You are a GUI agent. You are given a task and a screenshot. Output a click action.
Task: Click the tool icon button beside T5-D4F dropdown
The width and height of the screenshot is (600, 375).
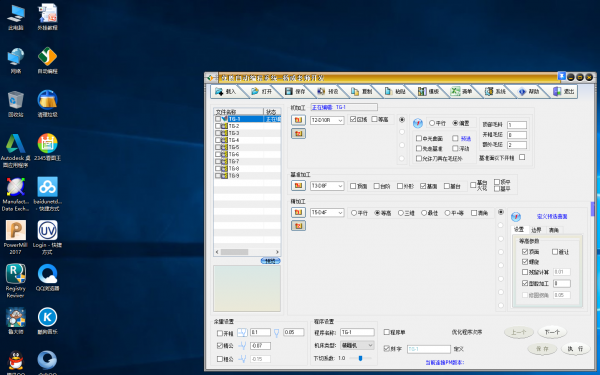(x=298, y=212)
